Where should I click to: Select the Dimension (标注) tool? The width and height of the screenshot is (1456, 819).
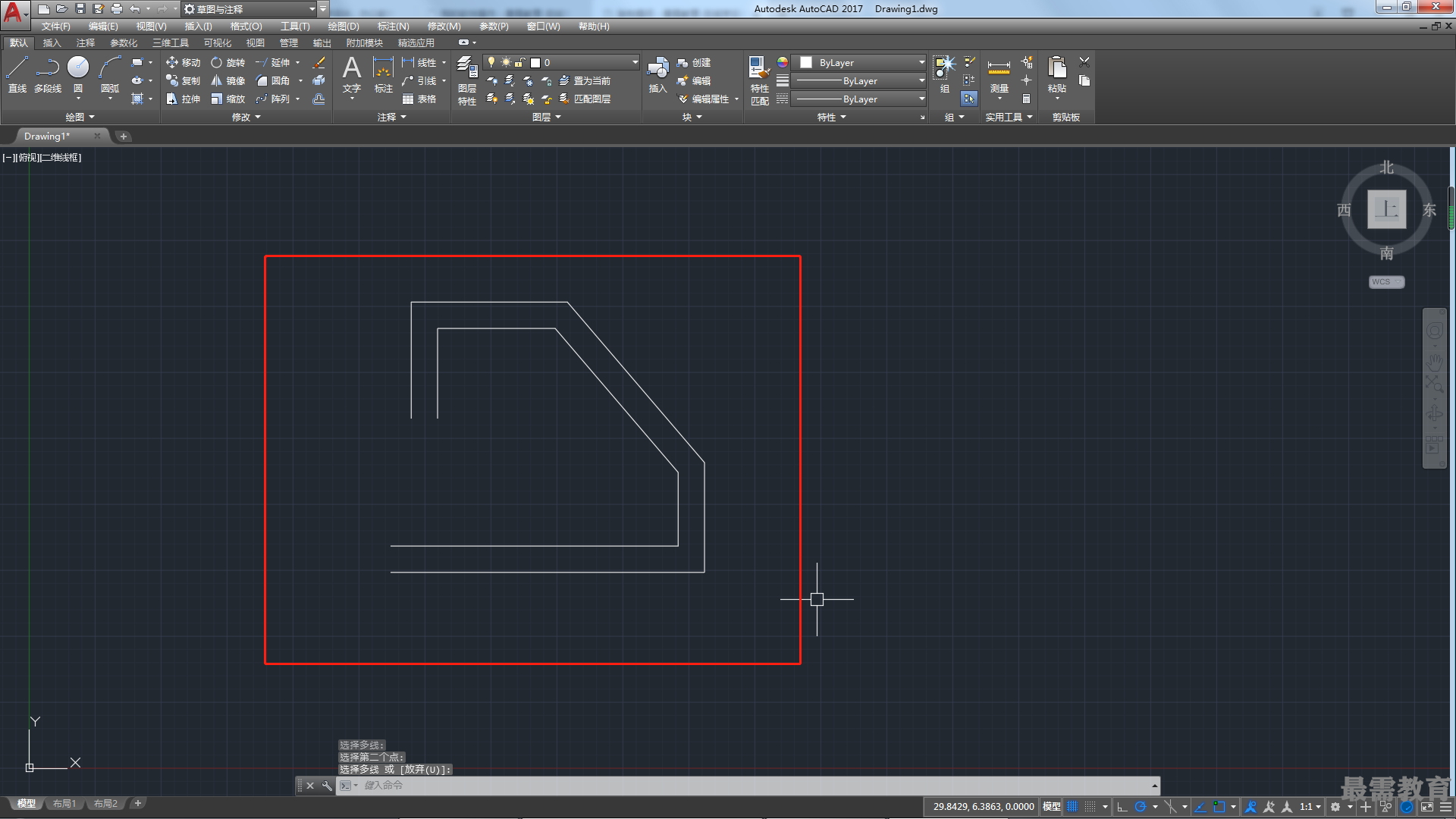pyautogui.click(x=384, y=74)
